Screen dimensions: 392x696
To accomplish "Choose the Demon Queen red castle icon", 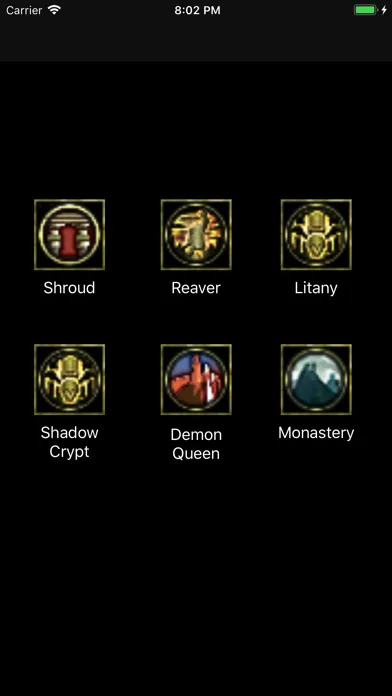I will 196,380.
